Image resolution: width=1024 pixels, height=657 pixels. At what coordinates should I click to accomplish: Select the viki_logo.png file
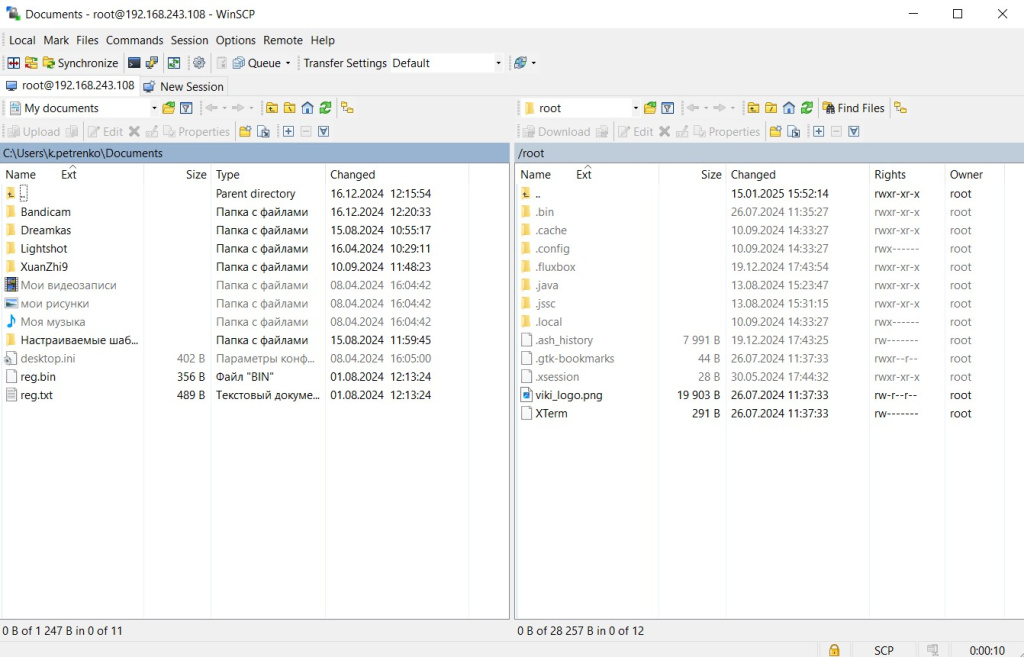click(x=568, y=395)
